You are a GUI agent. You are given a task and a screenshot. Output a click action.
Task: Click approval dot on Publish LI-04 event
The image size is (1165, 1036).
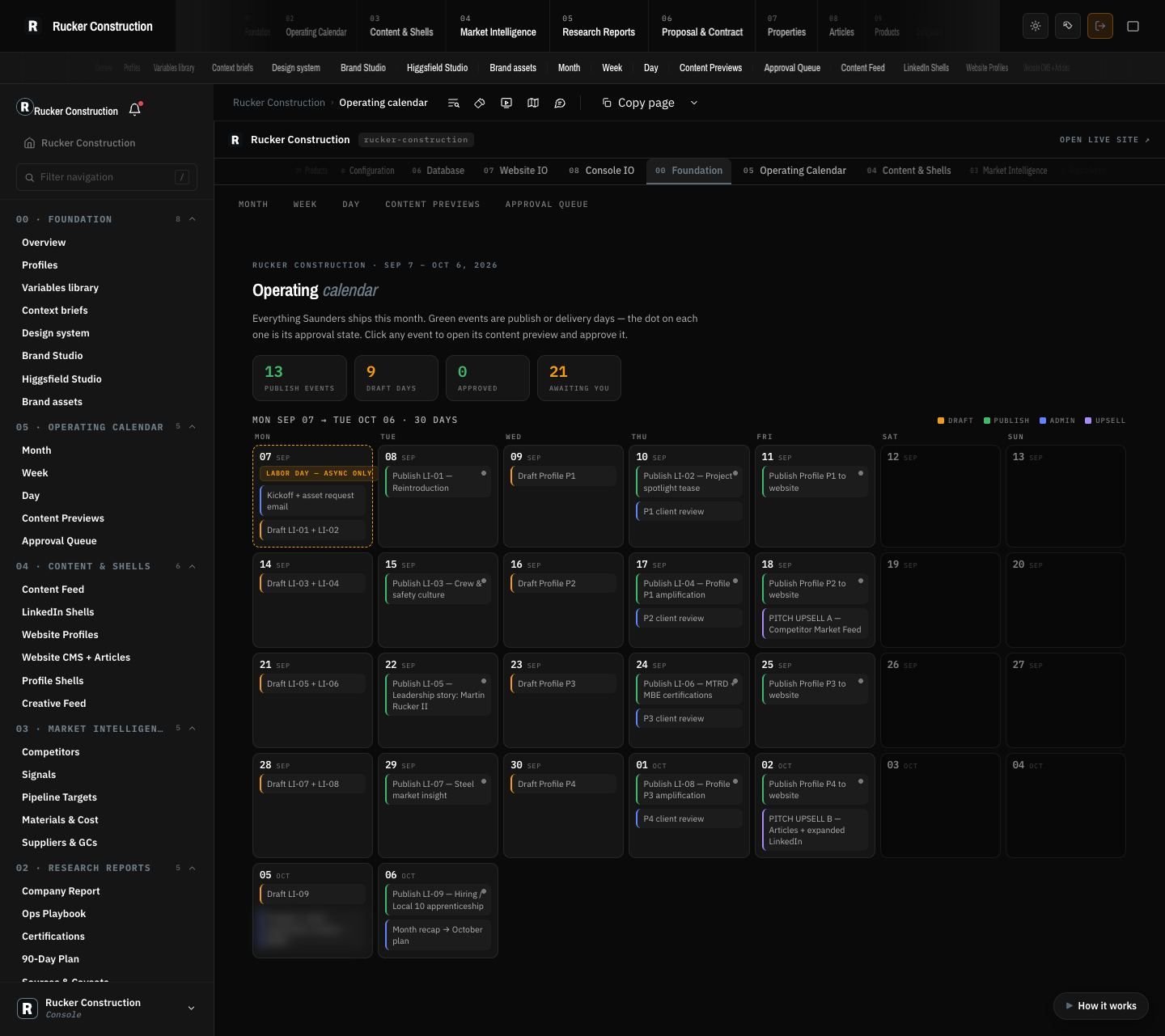735,581
